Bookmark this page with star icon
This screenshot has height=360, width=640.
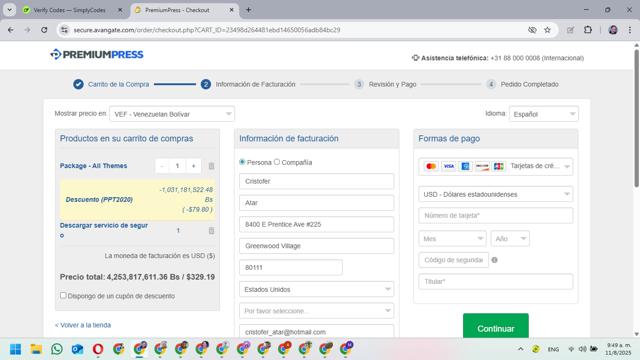(547, 30)
